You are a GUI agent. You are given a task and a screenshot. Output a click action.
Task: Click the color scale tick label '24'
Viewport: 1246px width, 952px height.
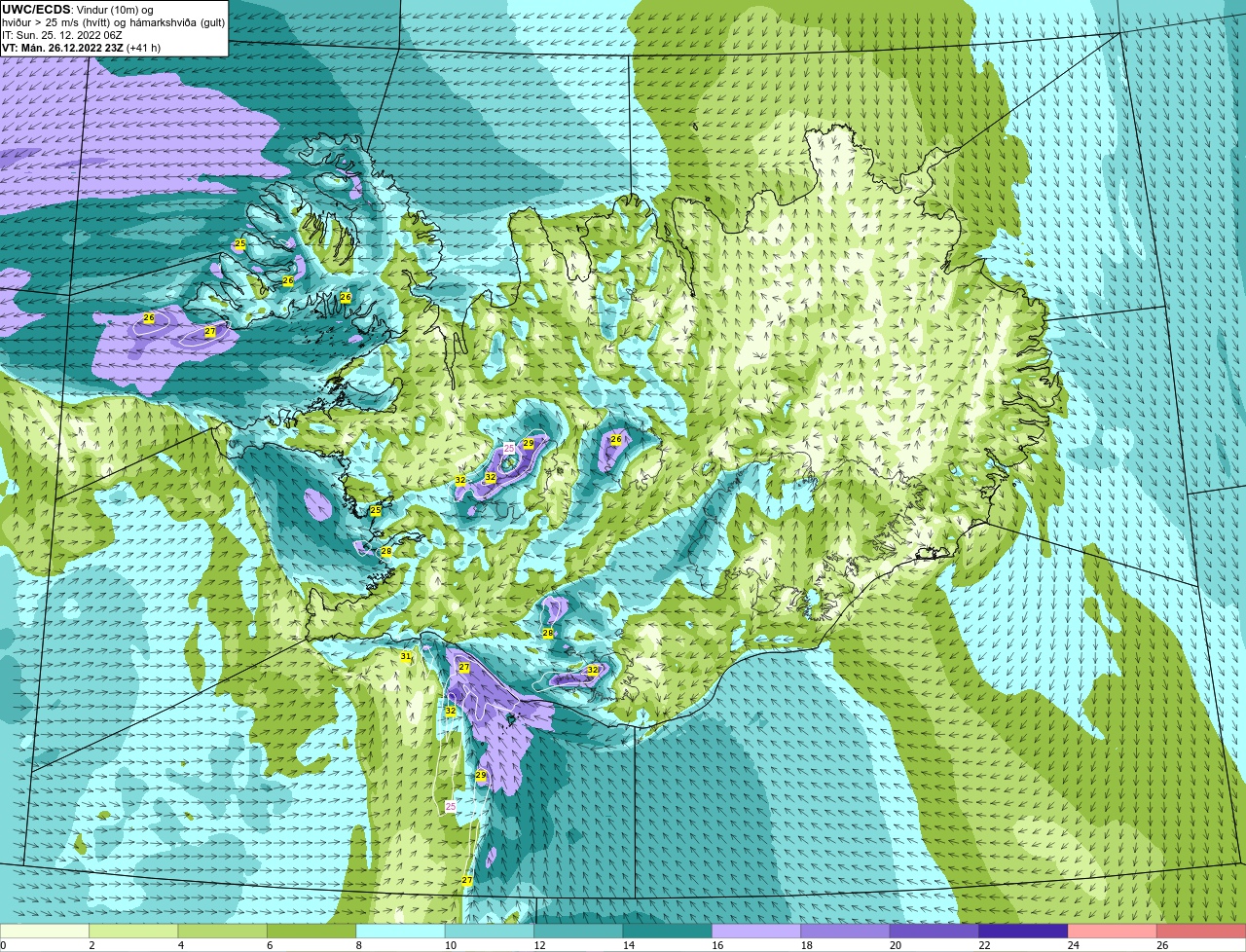click(1073, 945)
